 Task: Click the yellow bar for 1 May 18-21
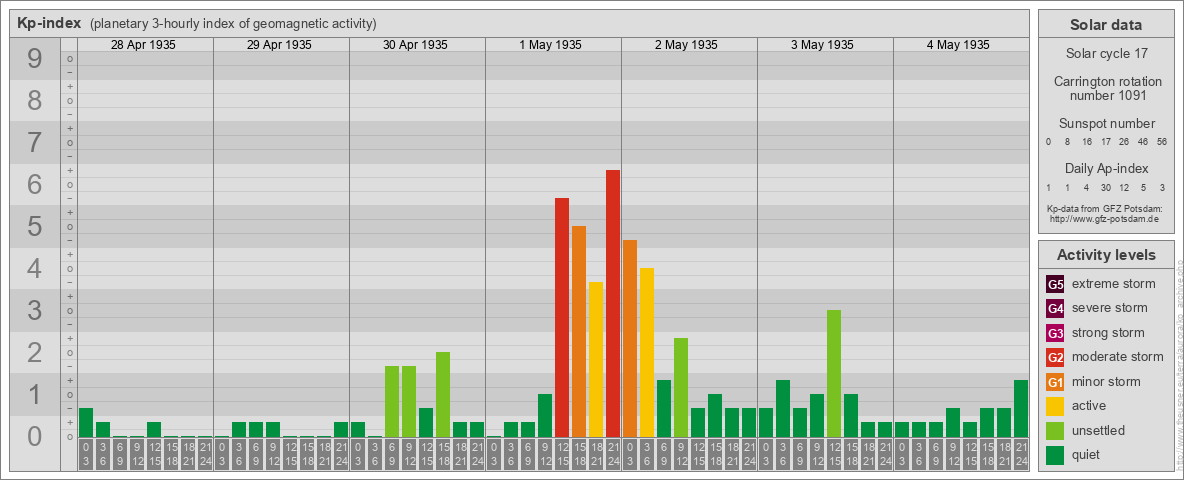click(596, 359)
